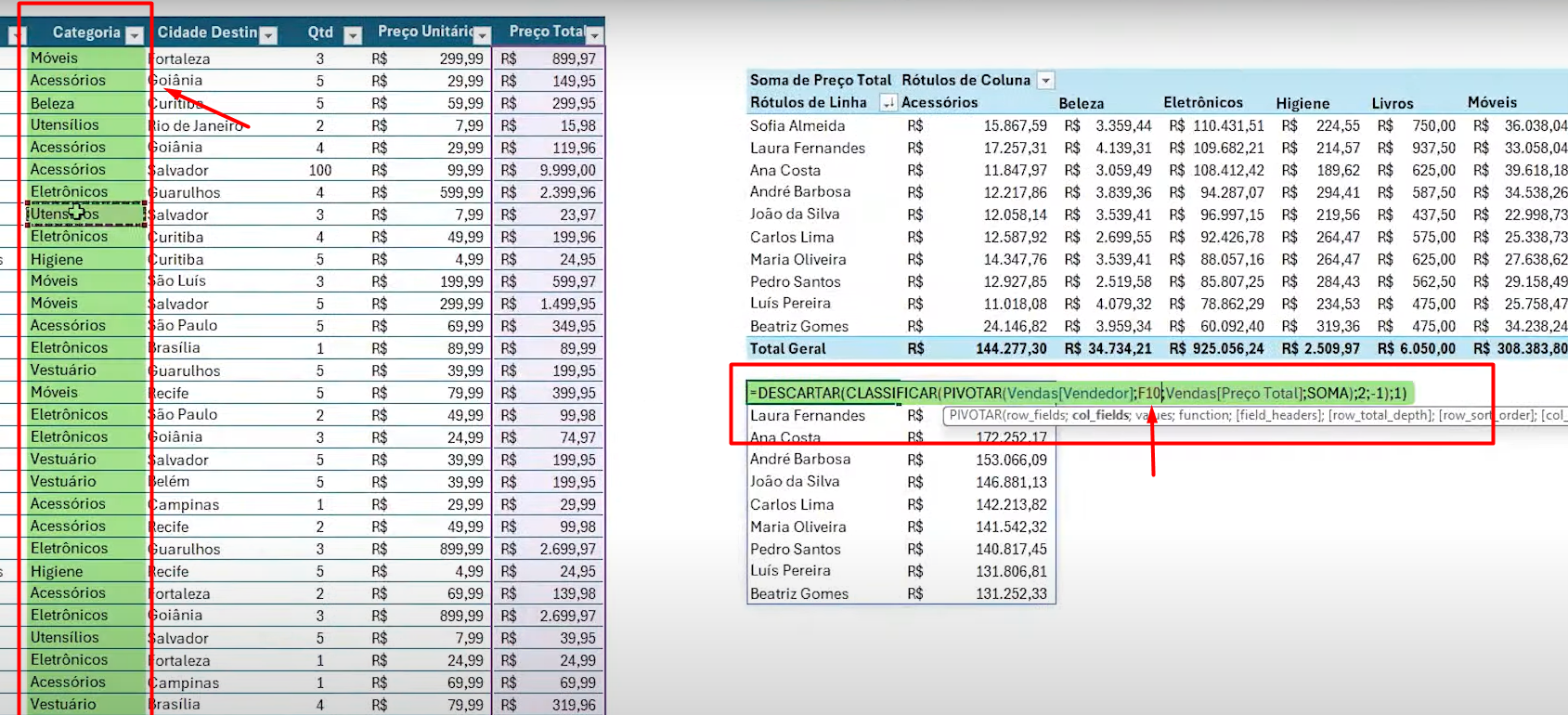
Task: Select the Preço Total table header cell
Action: point(547,32)
